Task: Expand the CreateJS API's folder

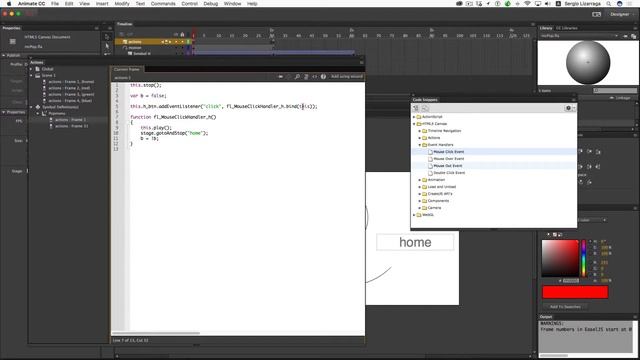Action: point(420,194)
